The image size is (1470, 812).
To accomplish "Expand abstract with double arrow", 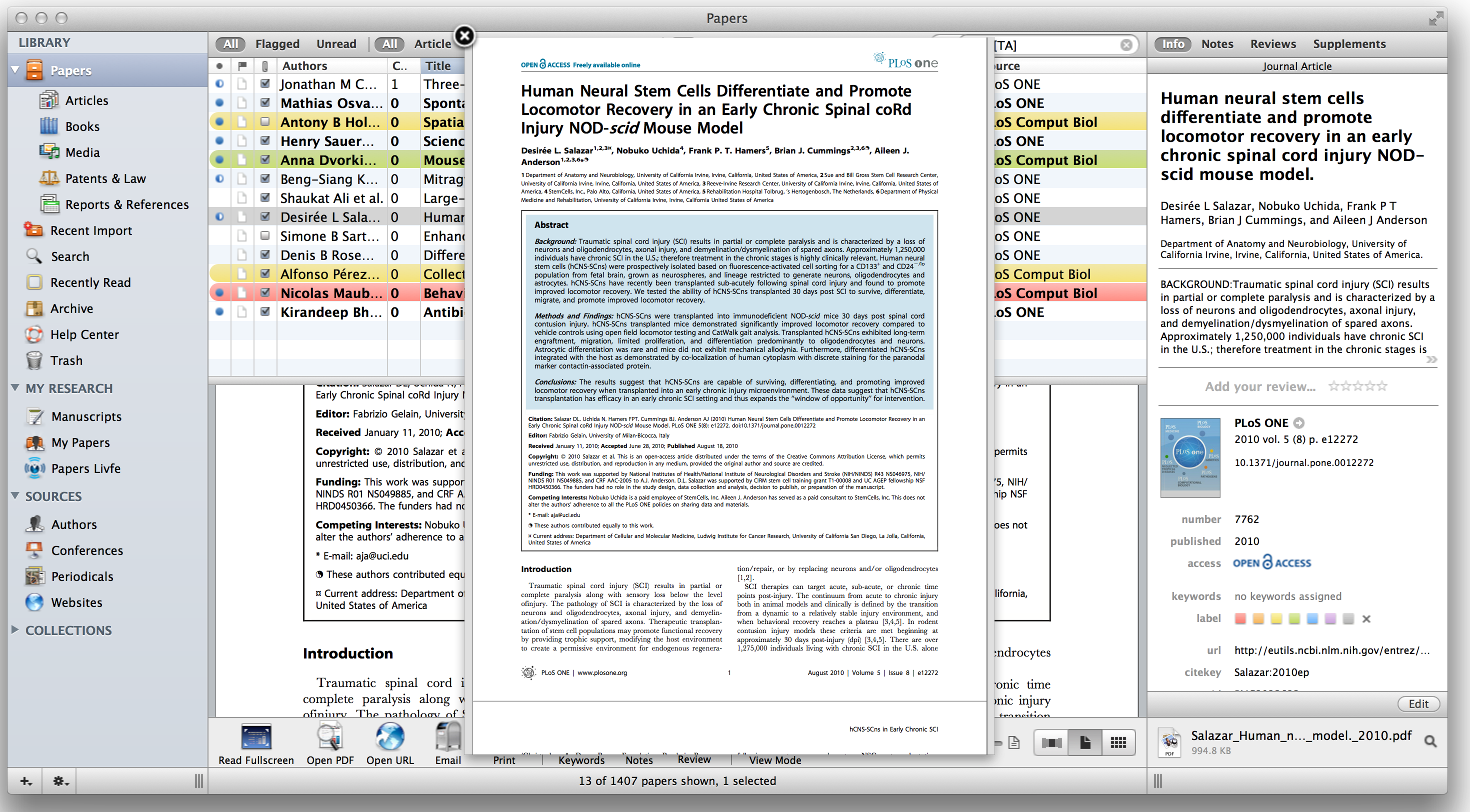I will 1431,359.
